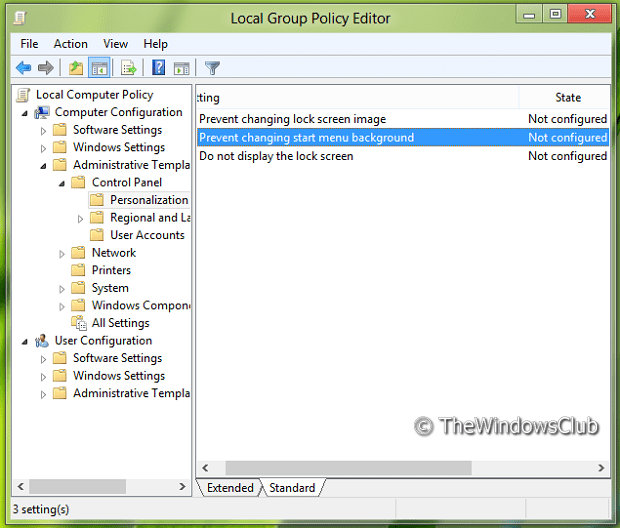This screenshot has height=528, width=620.
Task: Collapse Administrative Templates under Computer Configuration
Action: point(43,166)
